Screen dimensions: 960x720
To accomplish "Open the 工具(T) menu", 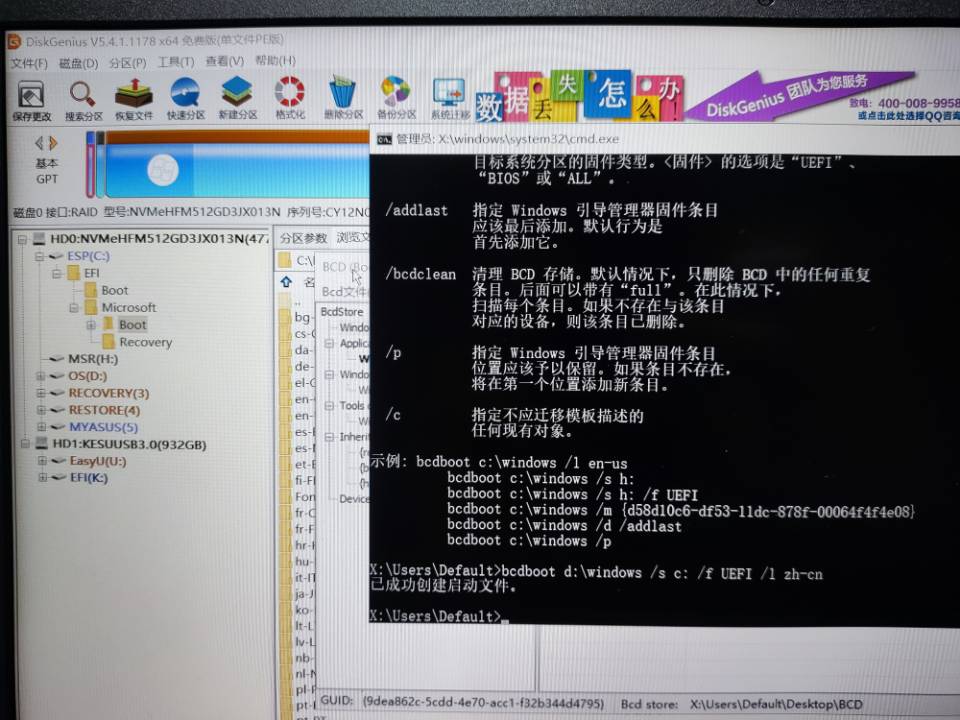I will tap(176, 62).
